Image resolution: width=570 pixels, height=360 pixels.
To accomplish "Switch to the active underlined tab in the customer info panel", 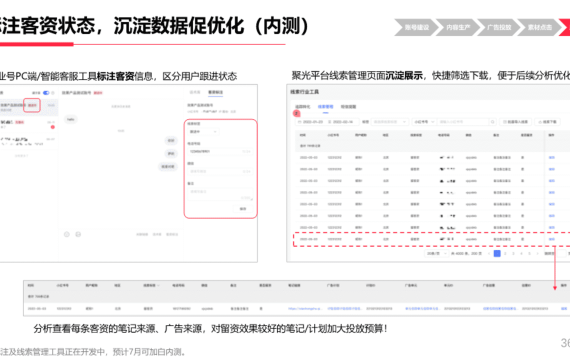I will coord(215,92).
